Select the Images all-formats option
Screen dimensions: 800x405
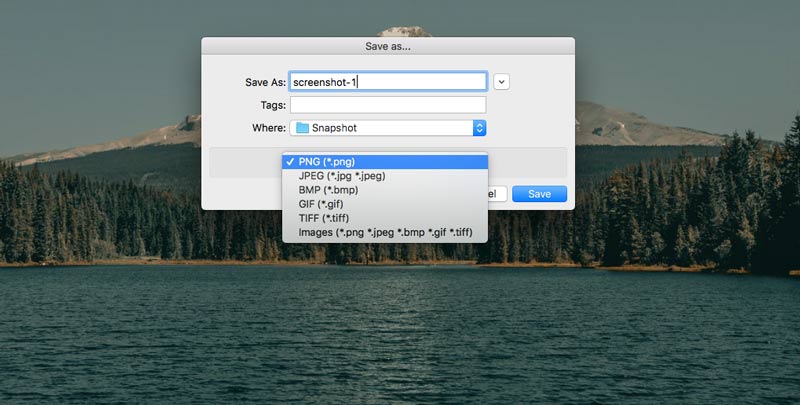point(384,233)
